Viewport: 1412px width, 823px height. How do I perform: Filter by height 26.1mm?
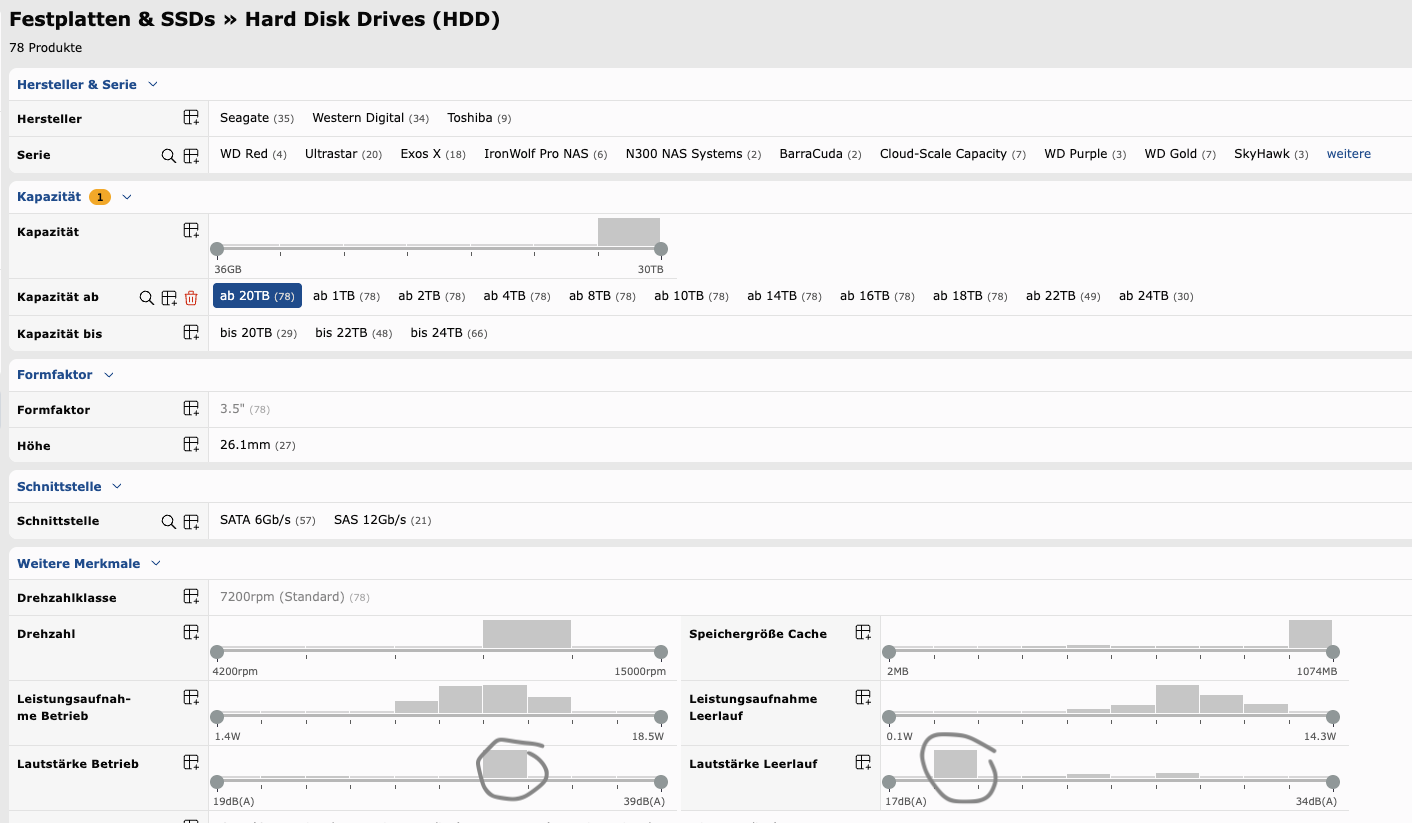click(x=257, y=445)
